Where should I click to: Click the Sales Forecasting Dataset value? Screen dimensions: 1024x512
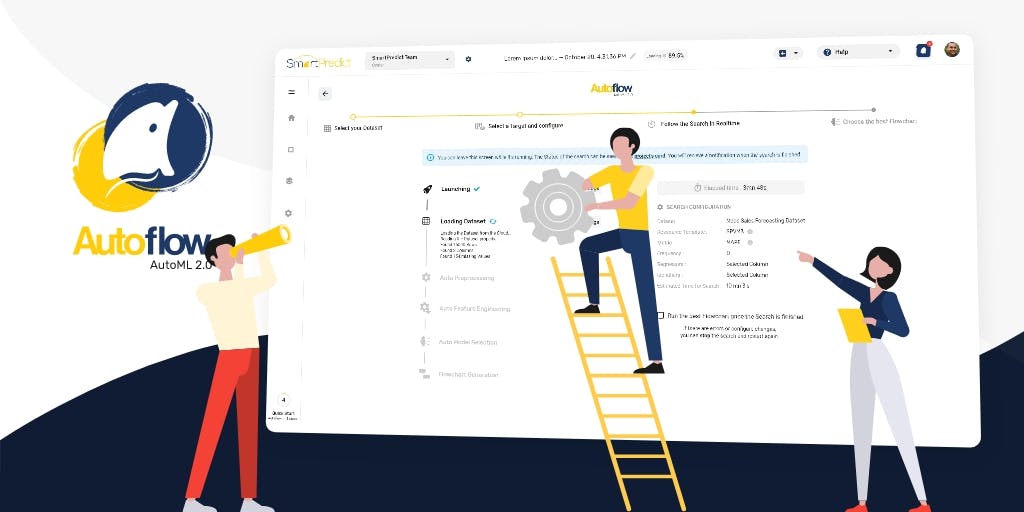click(x=765, y=221)
